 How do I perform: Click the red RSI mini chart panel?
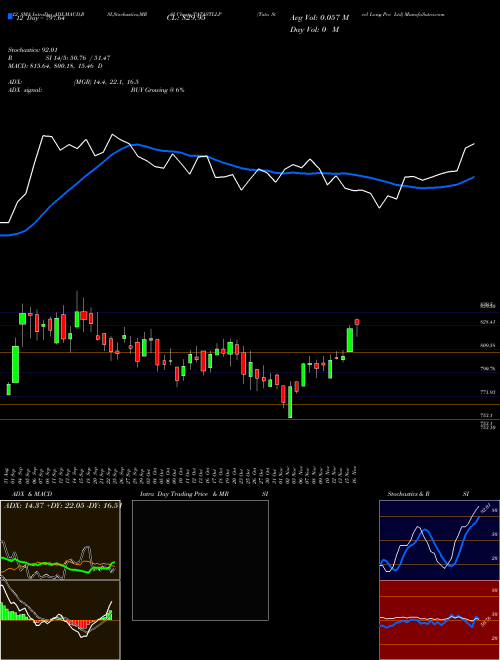coord(439,620)
